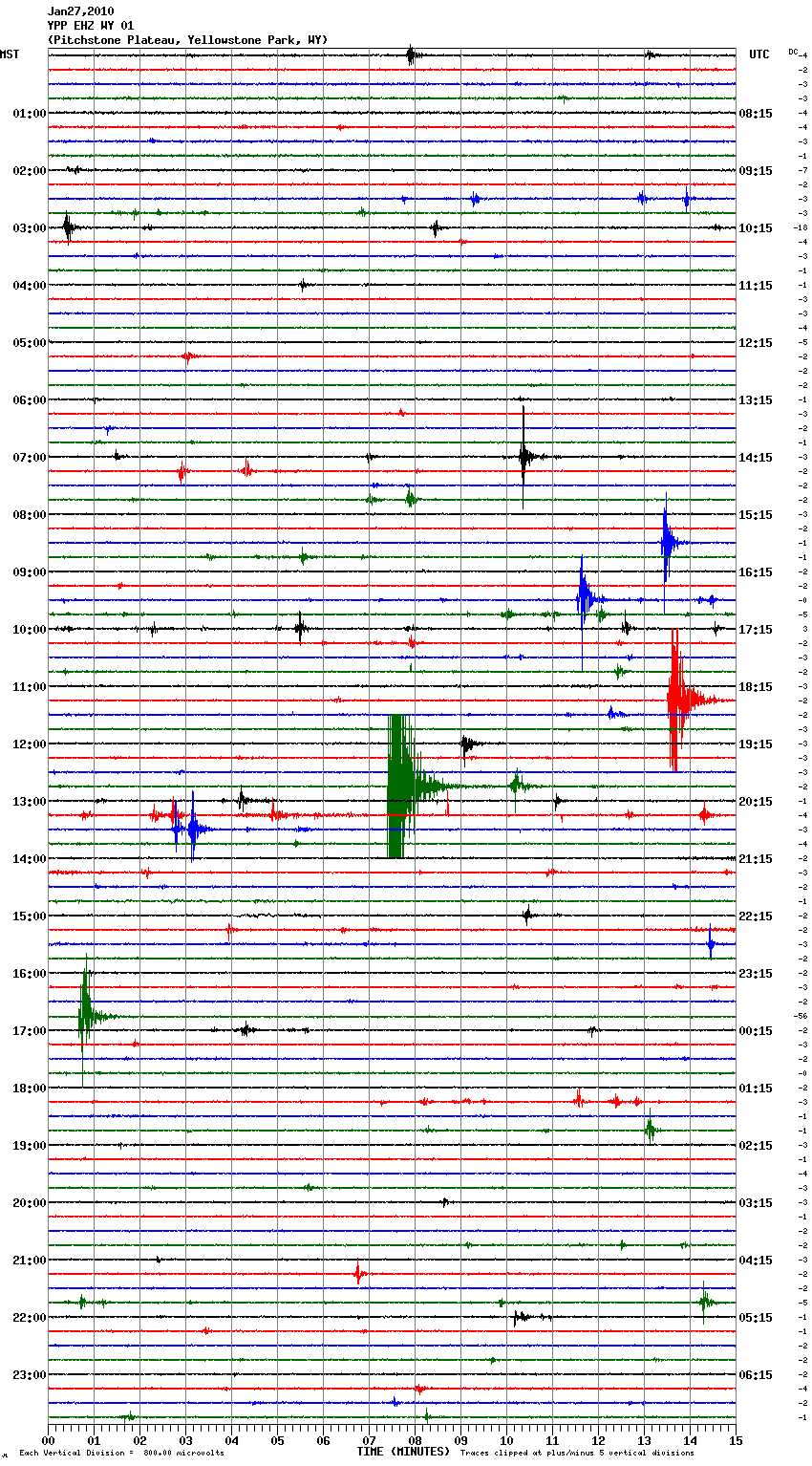
Task: Click the date label Jan27,2010
Action: (80, 11)
